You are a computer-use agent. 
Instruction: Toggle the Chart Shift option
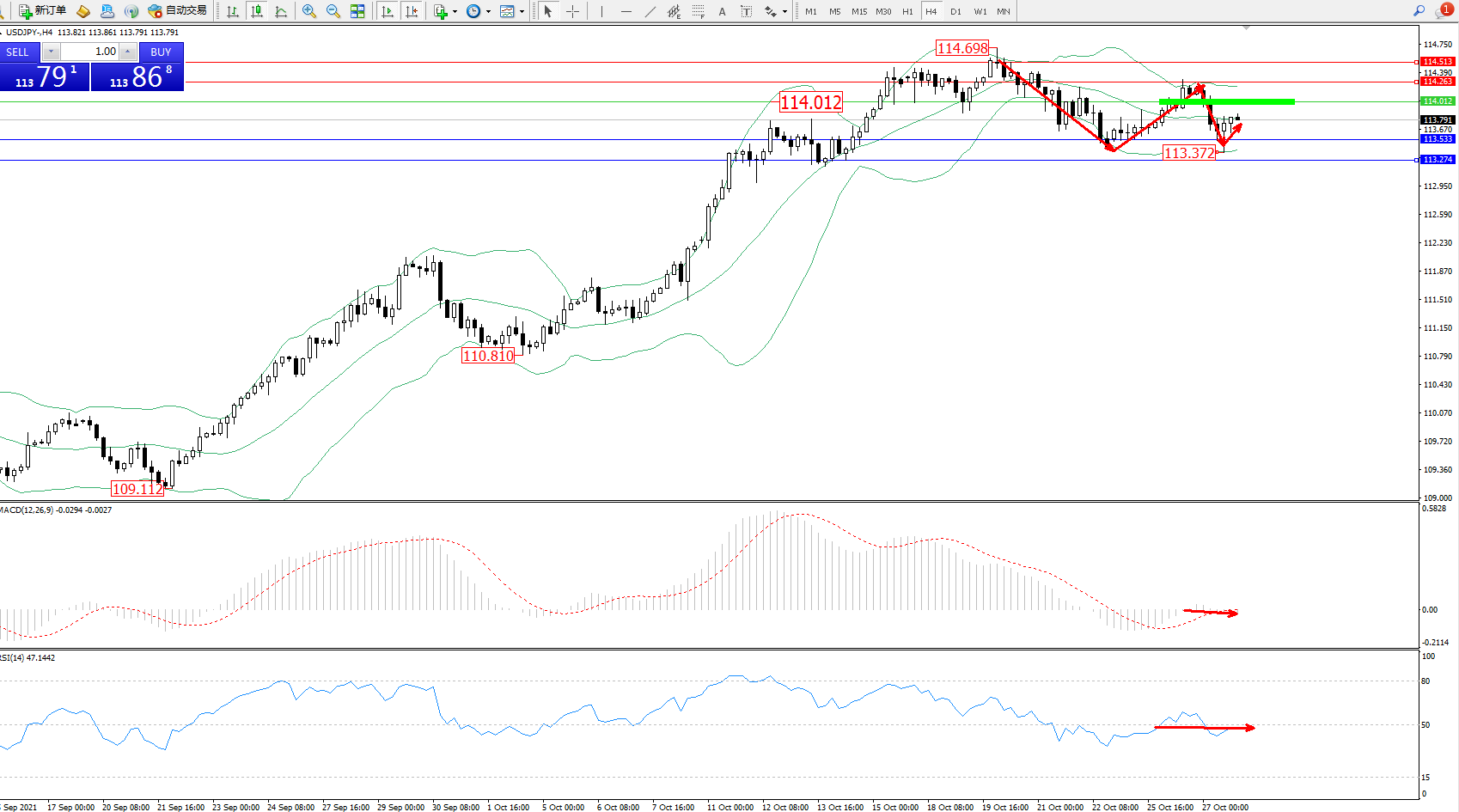(x=412, y=11)
